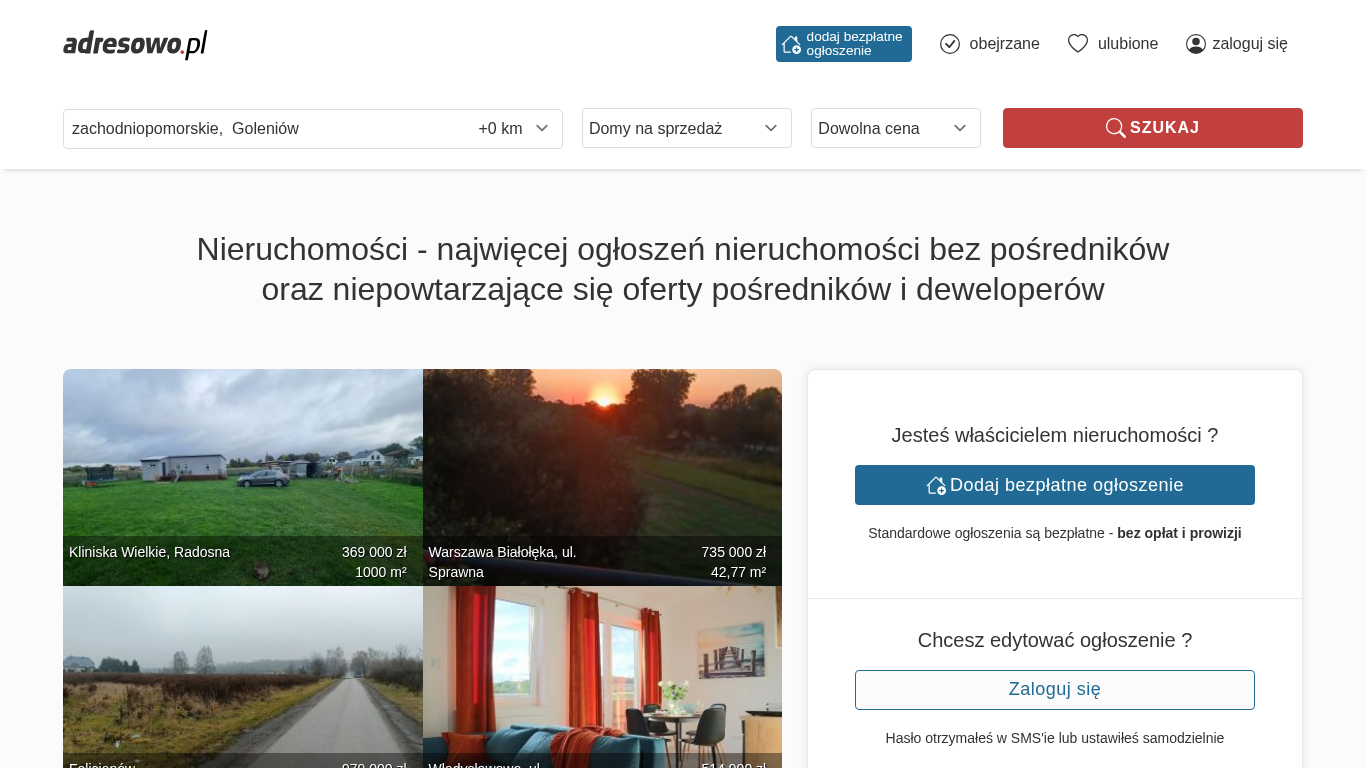Go to ulubione favorites
The width and height of the screenshot is (1366, 768).
(x=1127, y=44)
